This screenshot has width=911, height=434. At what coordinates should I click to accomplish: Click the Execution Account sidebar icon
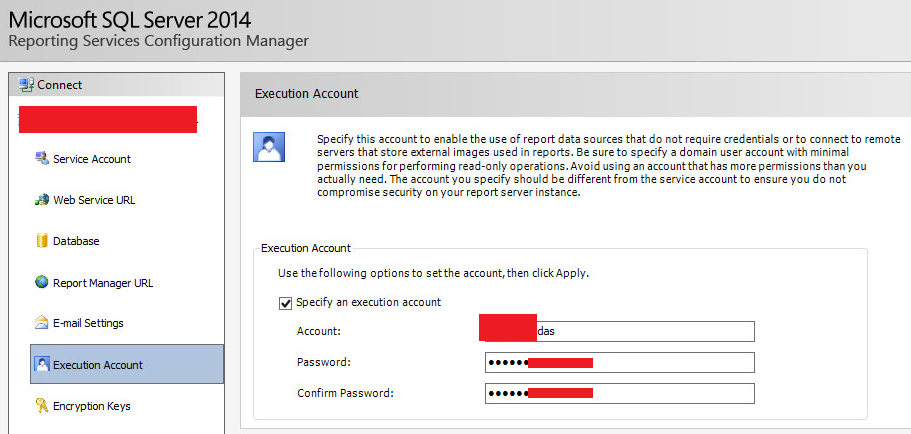click(42, 364)
